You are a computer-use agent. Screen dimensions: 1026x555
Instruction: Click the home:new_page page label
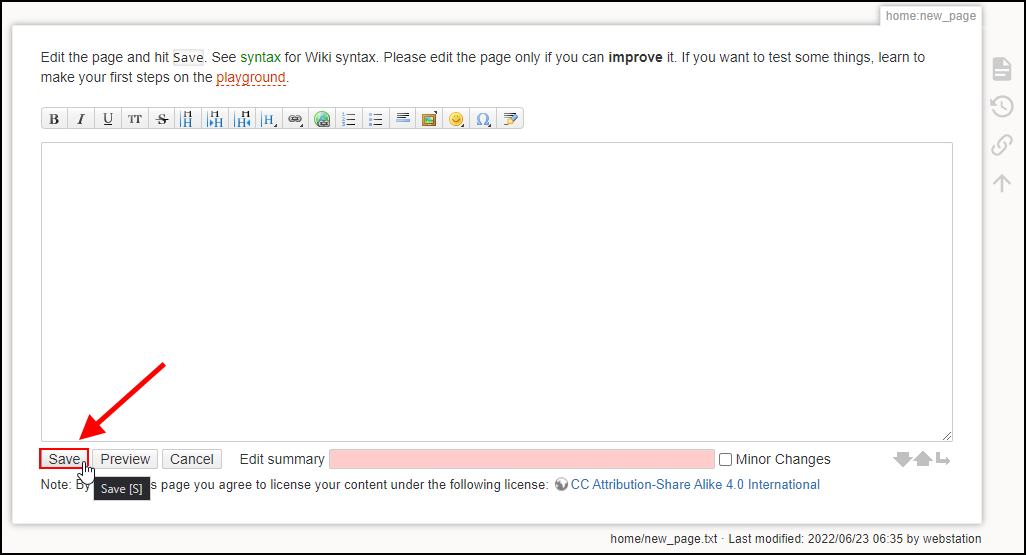point(930,16)
